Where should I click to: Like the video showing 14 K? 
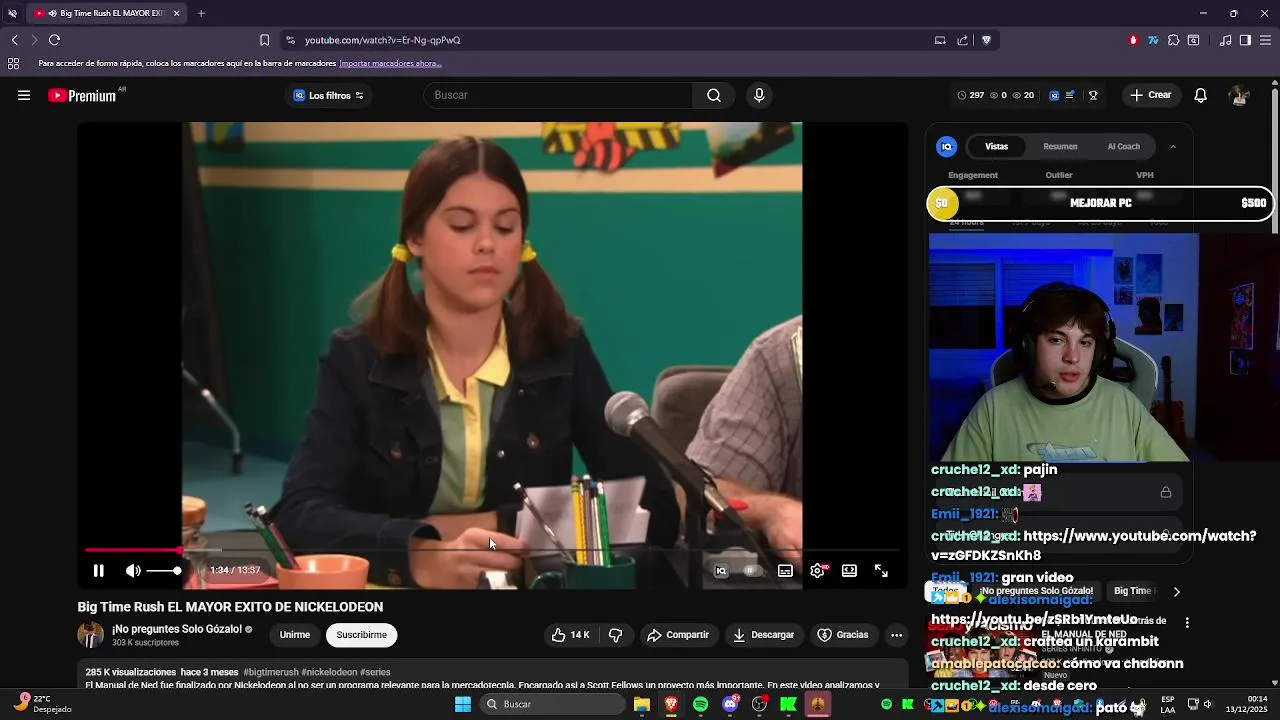pos(571,635)
